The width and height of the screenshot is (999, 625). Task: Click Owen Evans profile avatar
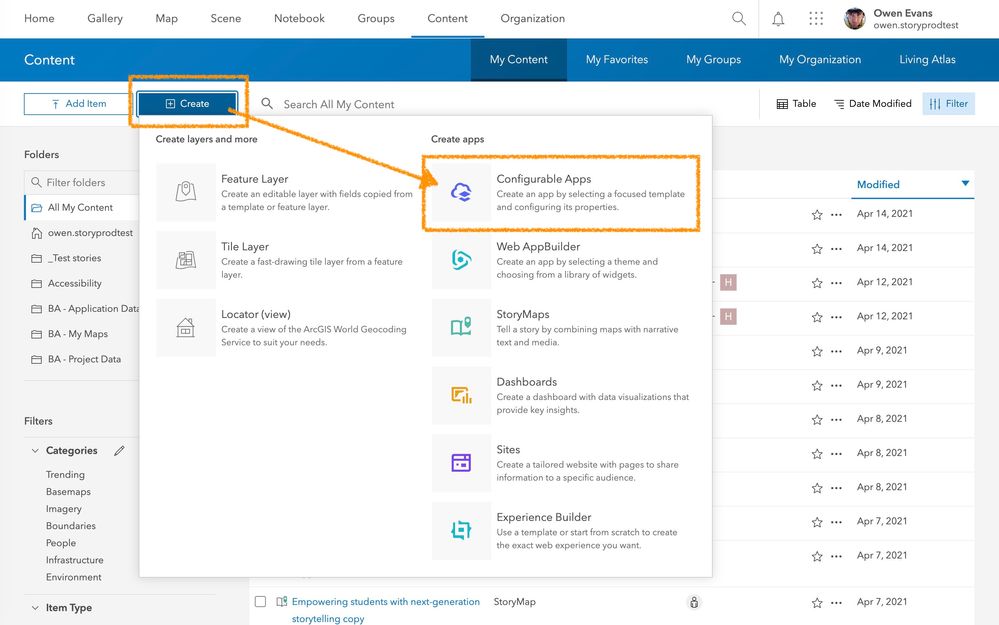click(855, 18)
